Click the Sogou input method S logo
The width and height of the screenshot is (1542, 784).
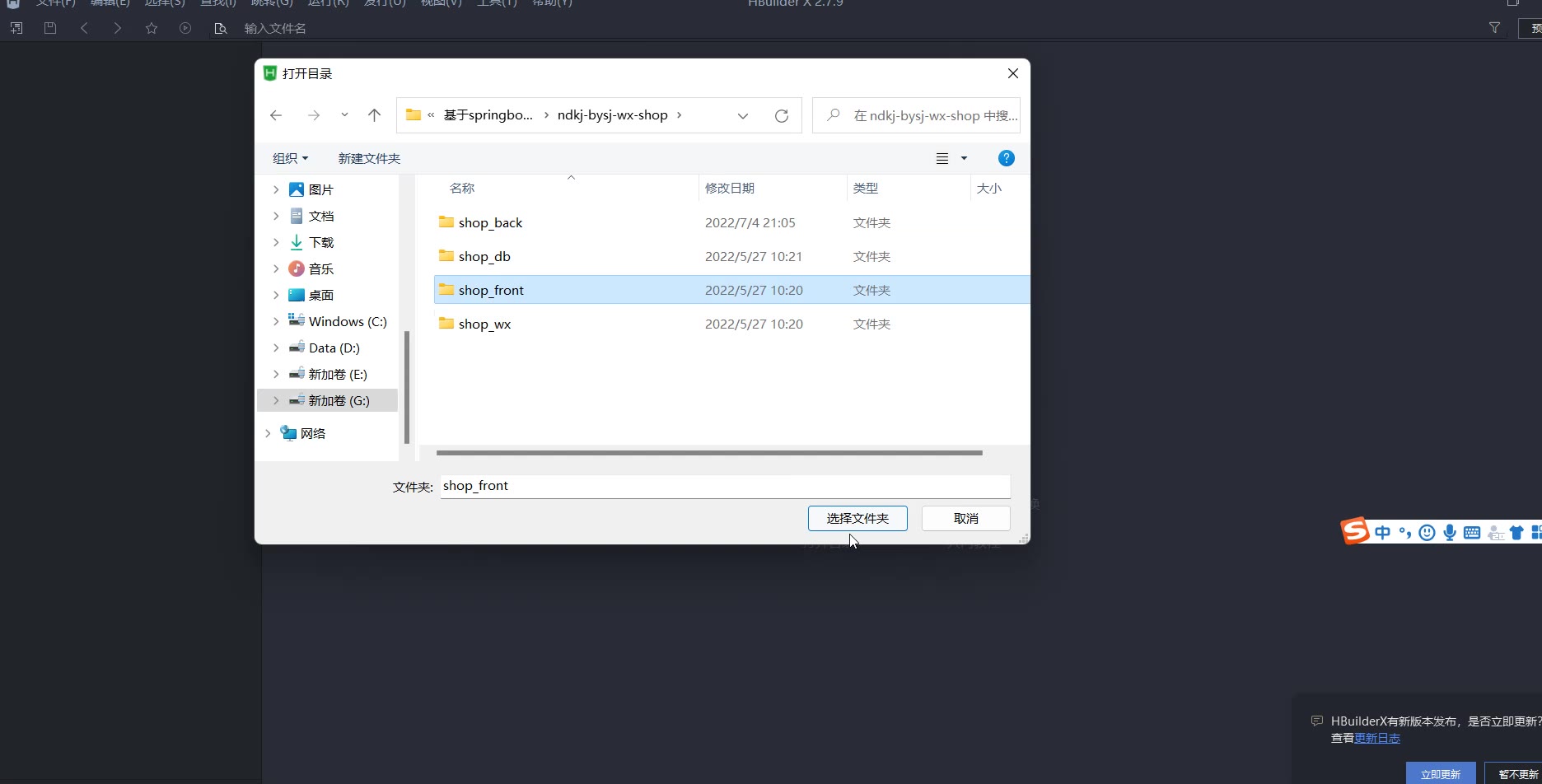pyautogui.click(x=1354, y=531)
